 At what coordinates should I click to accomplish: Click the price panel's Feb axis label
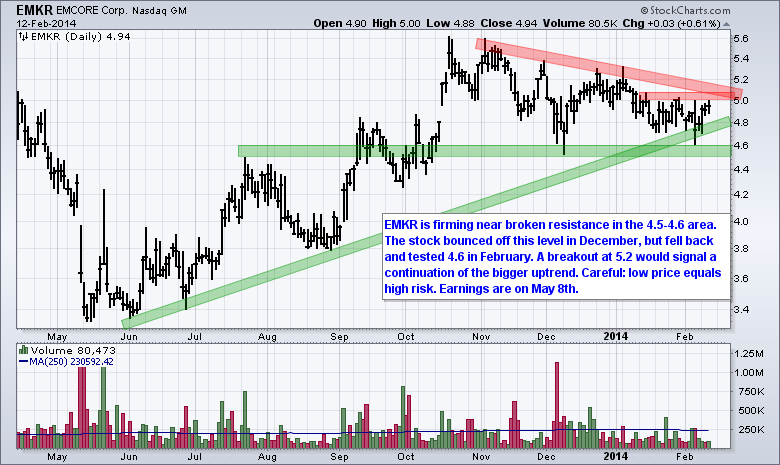pos(685,337)
